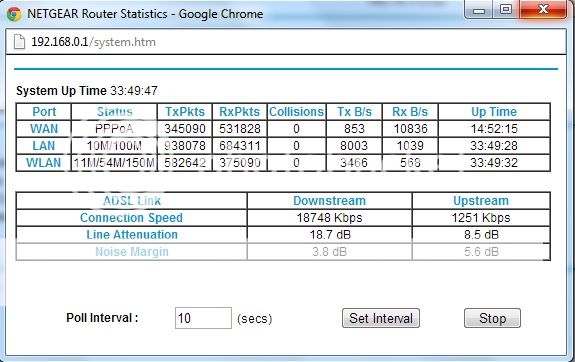
Task: Click WLAN Rx B/s value 568
Action: click(410, 162)
